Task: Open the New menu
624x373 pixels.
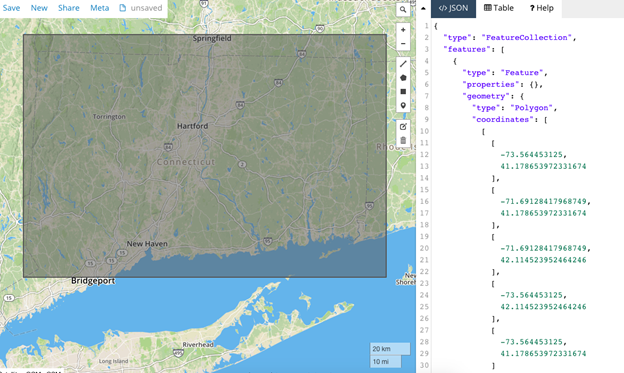Action: [39, 8]
